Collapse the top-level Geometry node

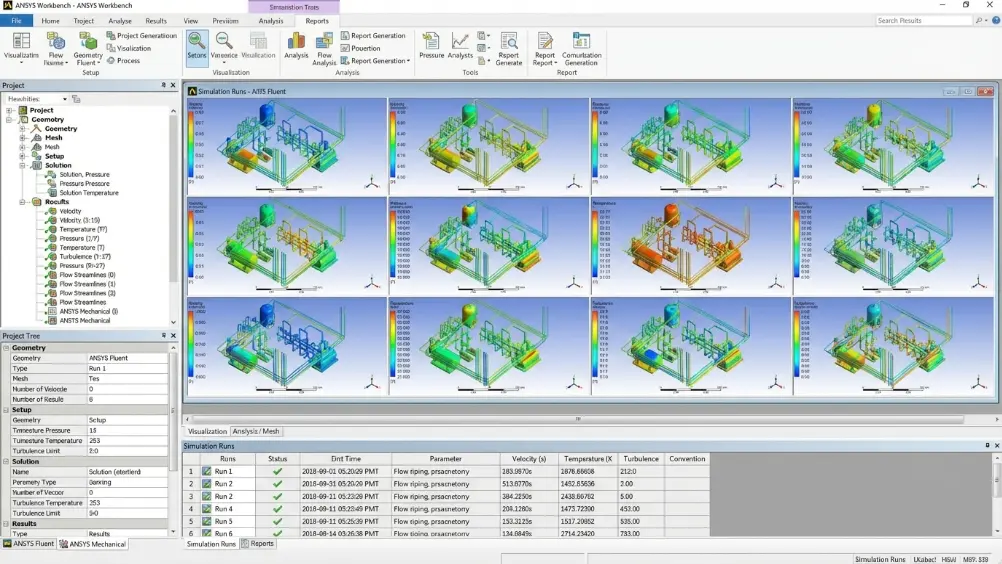(x=9, y=119)
